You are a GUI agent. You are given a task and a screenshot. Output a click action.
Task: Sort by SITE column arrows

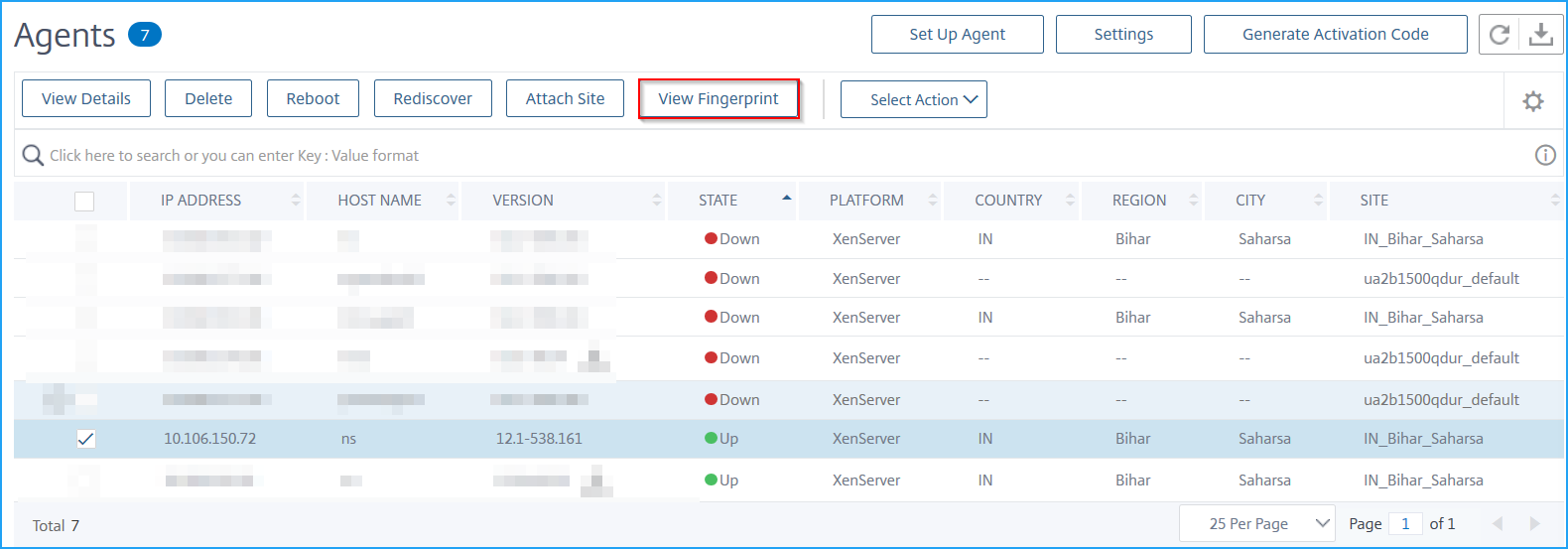(1555, 201)
